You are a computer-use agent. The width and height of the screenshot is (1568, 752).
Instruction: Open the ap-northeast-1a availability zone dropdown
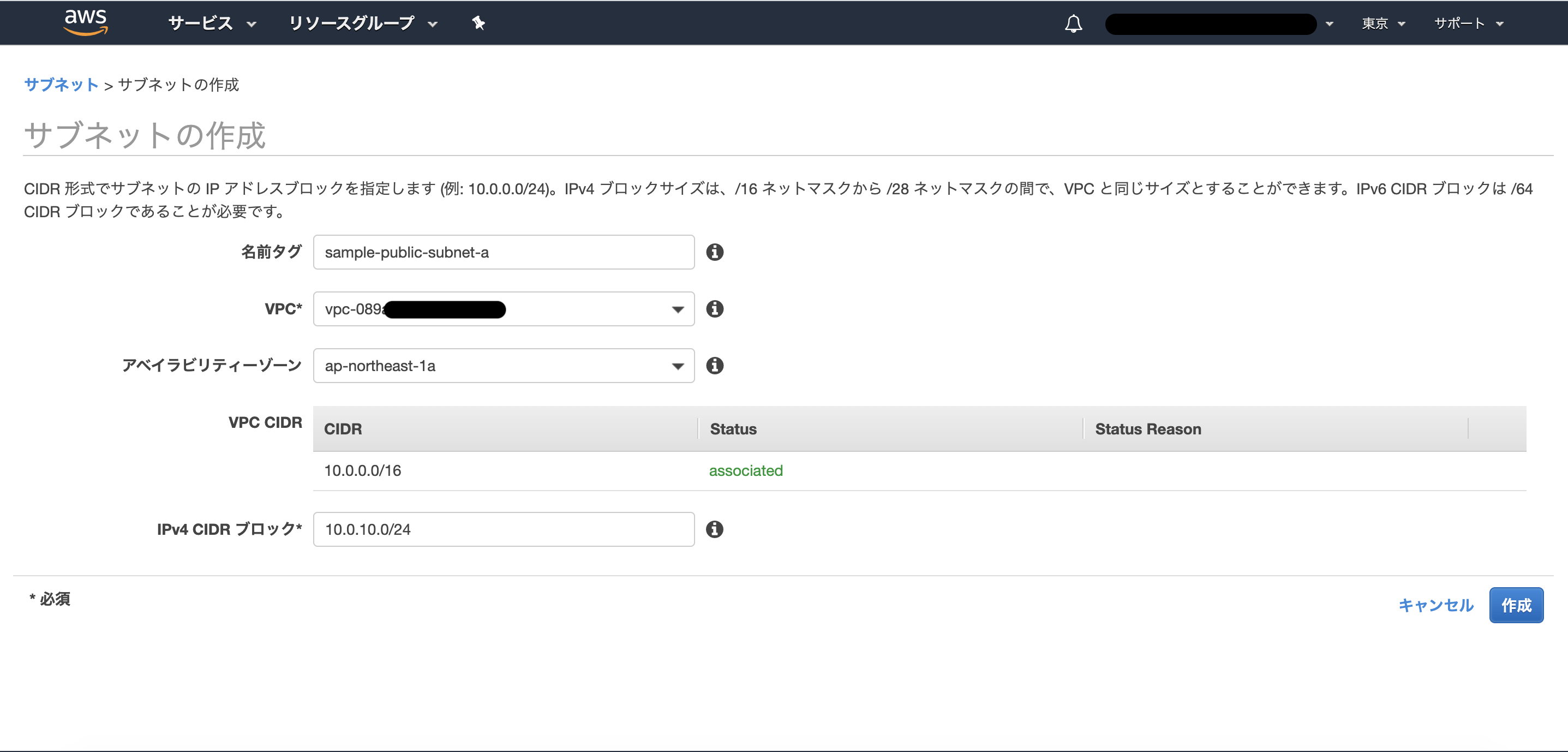504,365
